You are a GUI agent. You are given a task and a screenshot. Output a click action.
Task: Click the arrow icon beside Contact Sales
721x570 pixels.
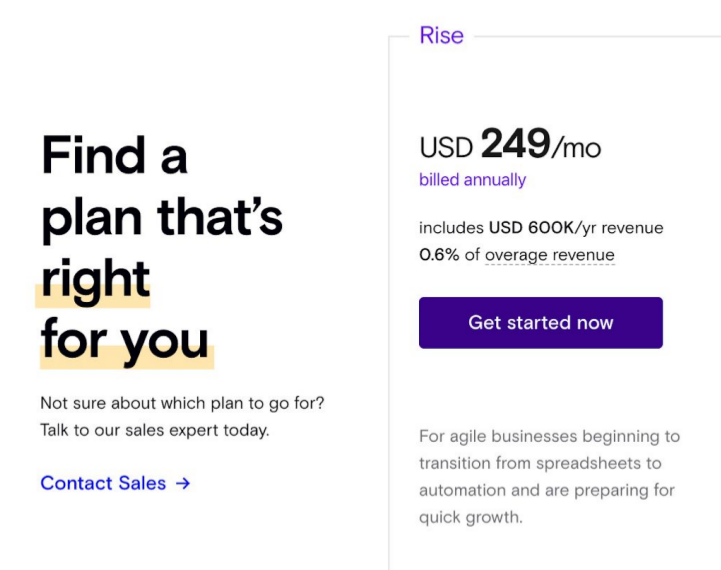point(182,483)
